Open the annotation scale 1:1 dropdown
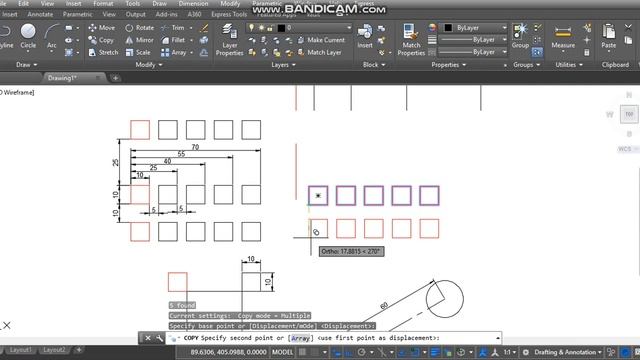 (x=509, y=352)
